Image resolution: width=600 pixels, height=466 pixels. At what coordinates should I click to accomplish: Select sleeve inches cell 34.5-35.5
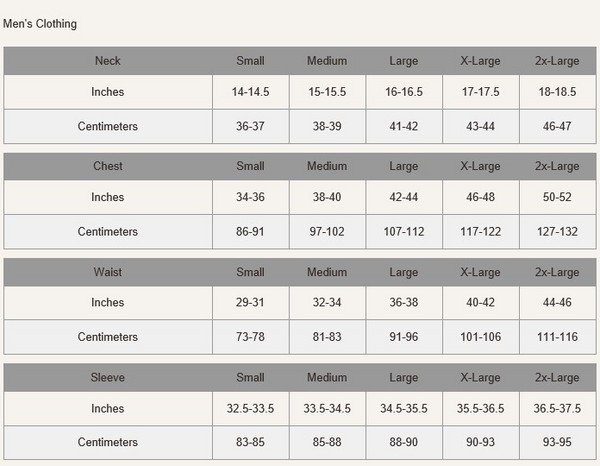click(404, 408)
